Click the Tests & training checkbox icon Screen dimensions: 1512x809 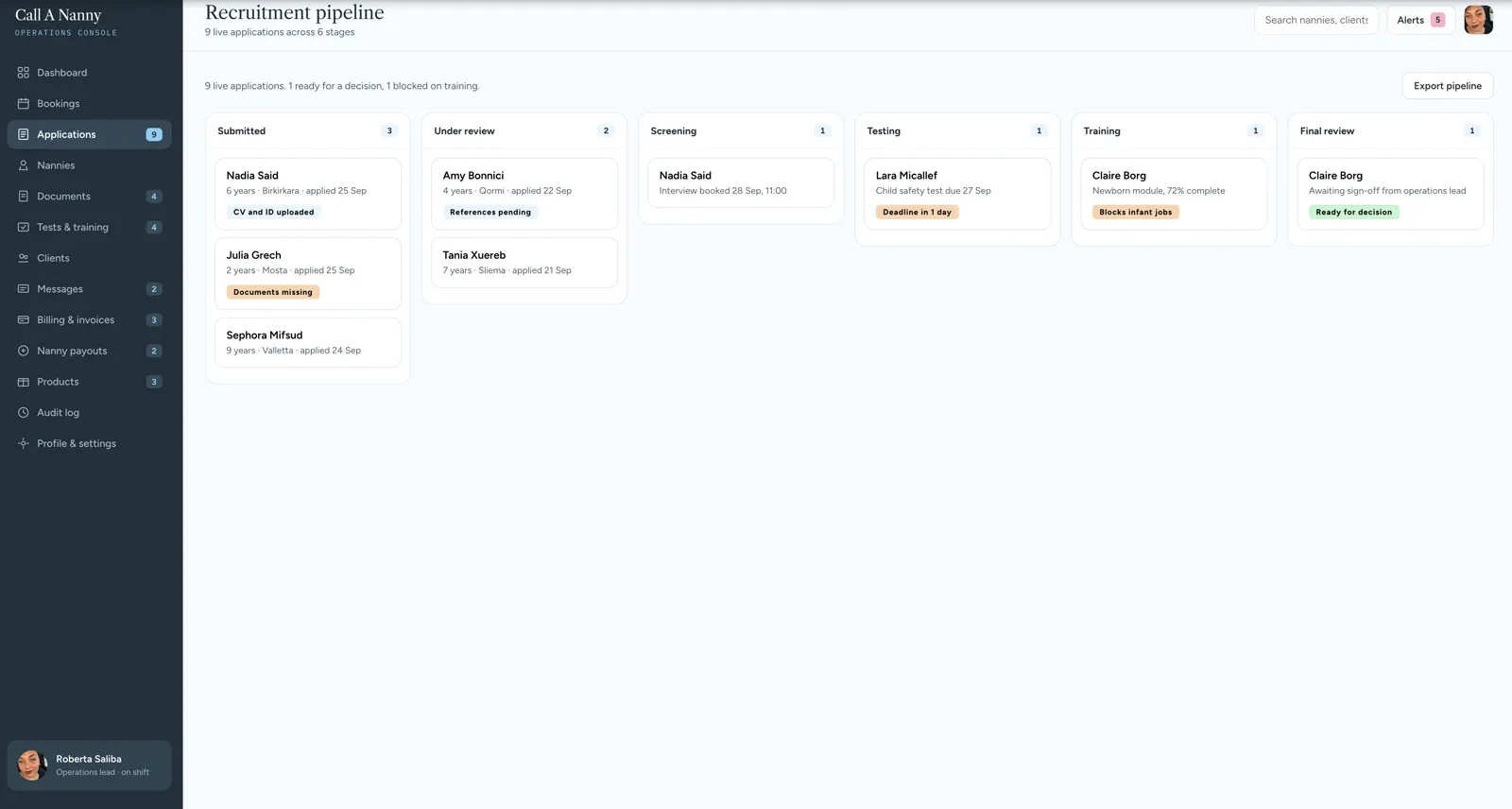[x=24, y=227]
